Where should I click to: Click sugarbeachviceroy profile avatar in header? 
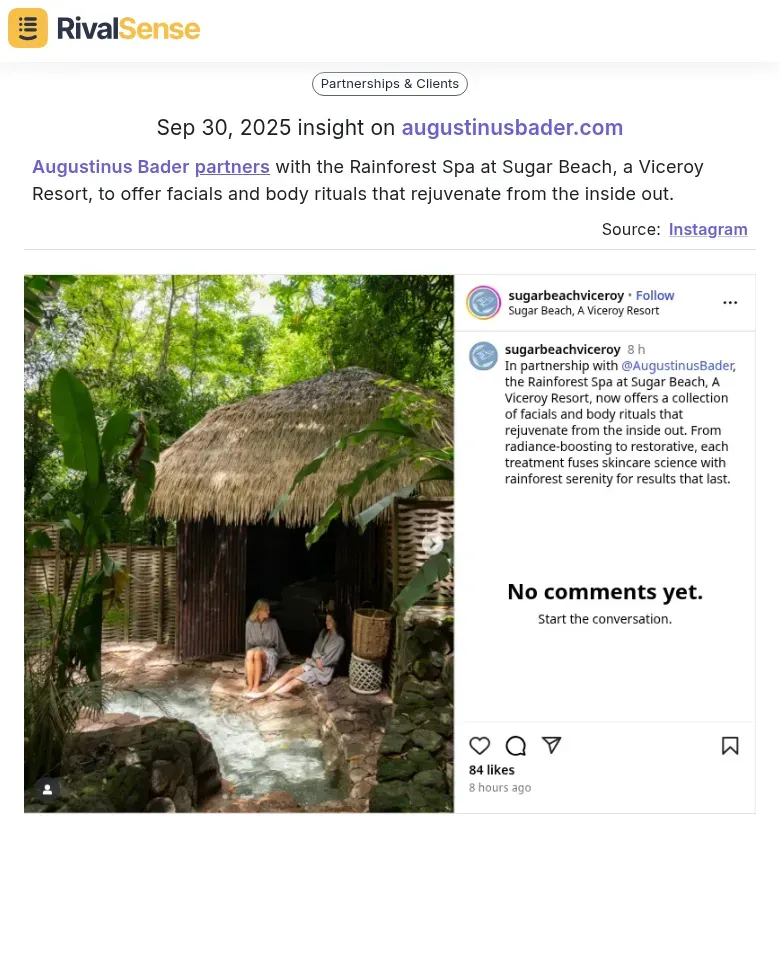pos(484,302)
